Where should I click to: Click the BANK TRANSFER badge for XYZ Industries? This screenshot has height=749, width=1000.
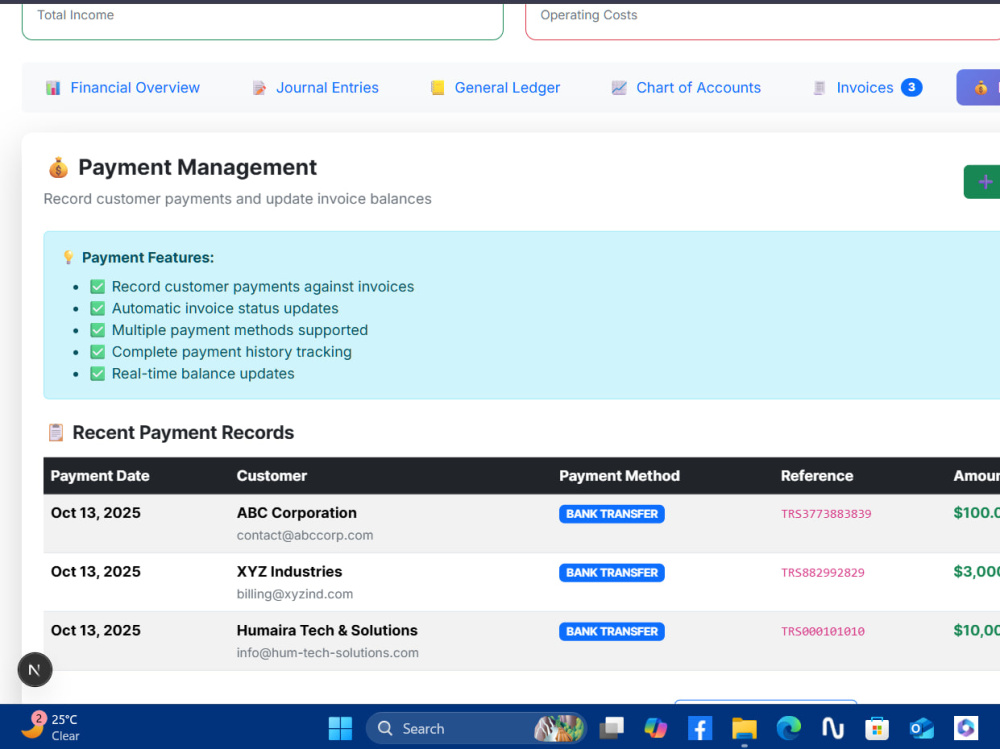(612, 573)
